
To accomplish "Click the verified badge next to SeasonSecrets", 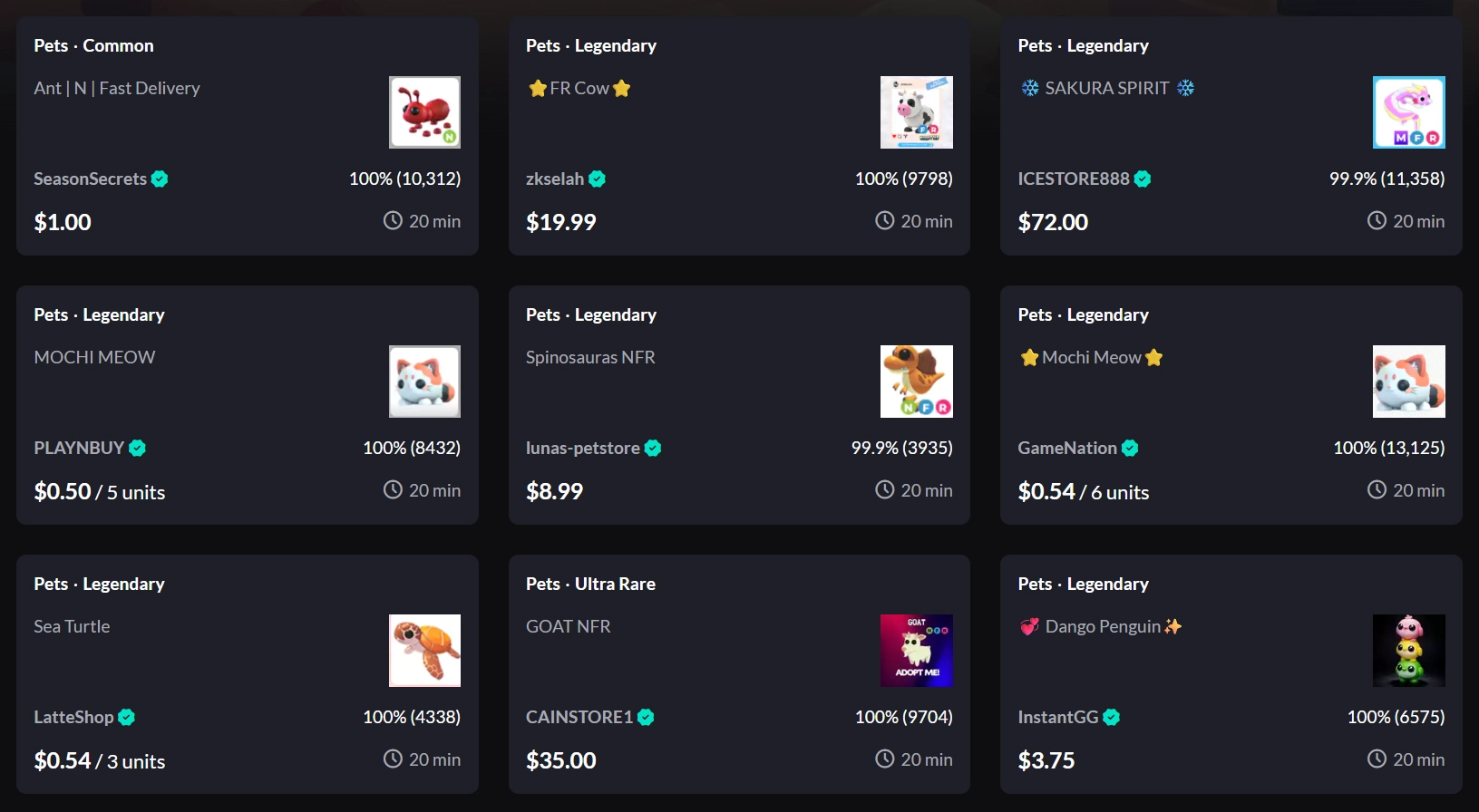I will click(x=160, y=179).
